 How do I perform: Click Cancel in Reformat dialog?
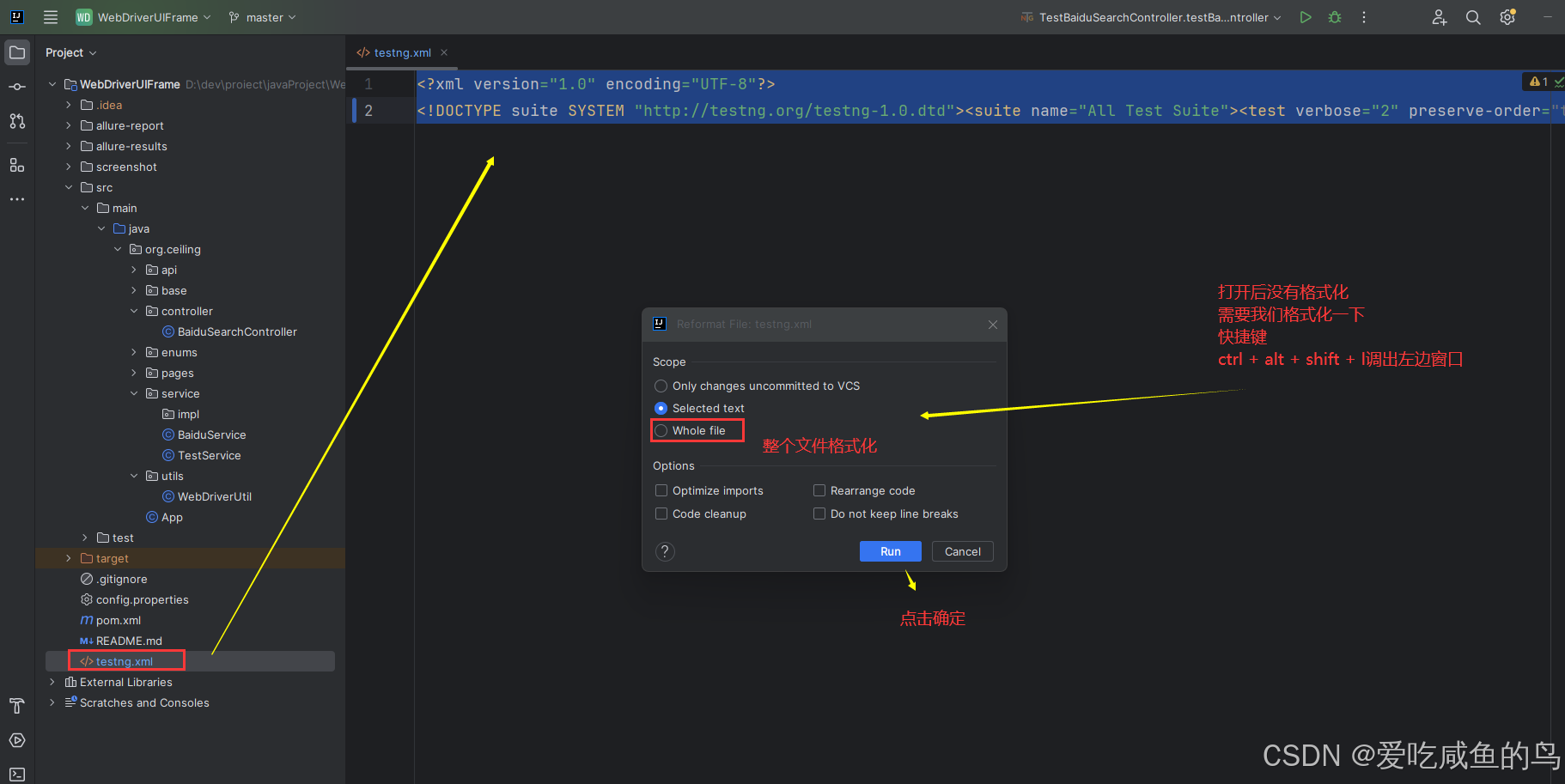click(963, 551)
